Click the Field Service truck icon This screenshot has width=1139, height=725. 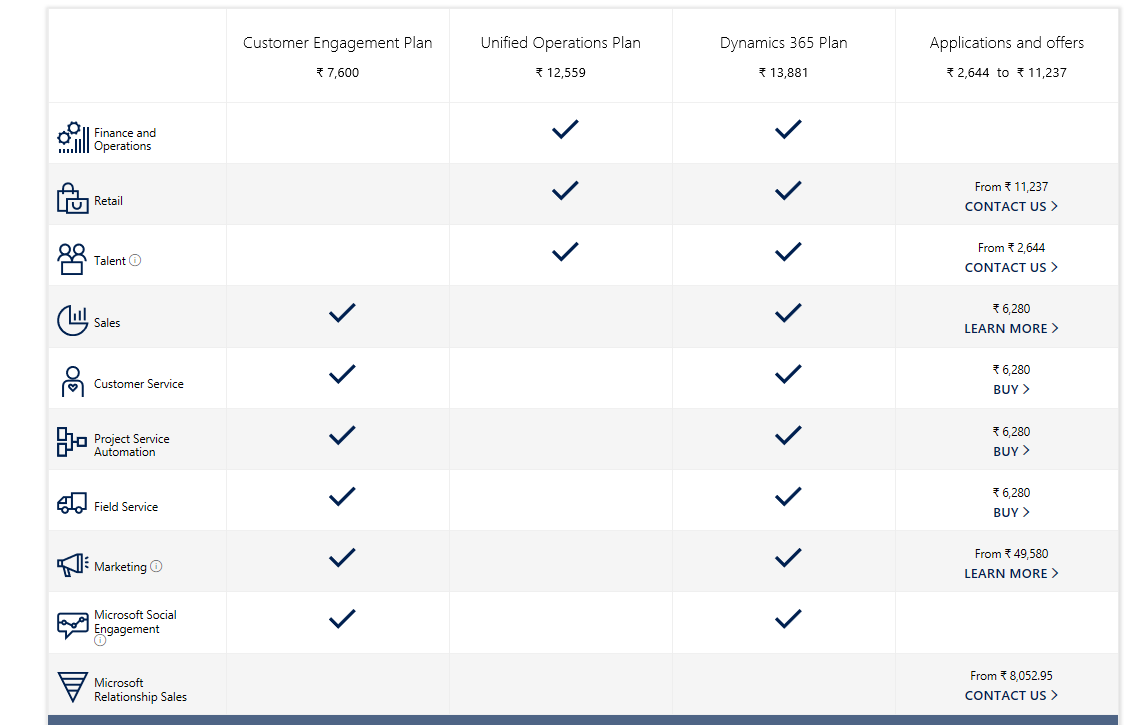coord(72,504)
